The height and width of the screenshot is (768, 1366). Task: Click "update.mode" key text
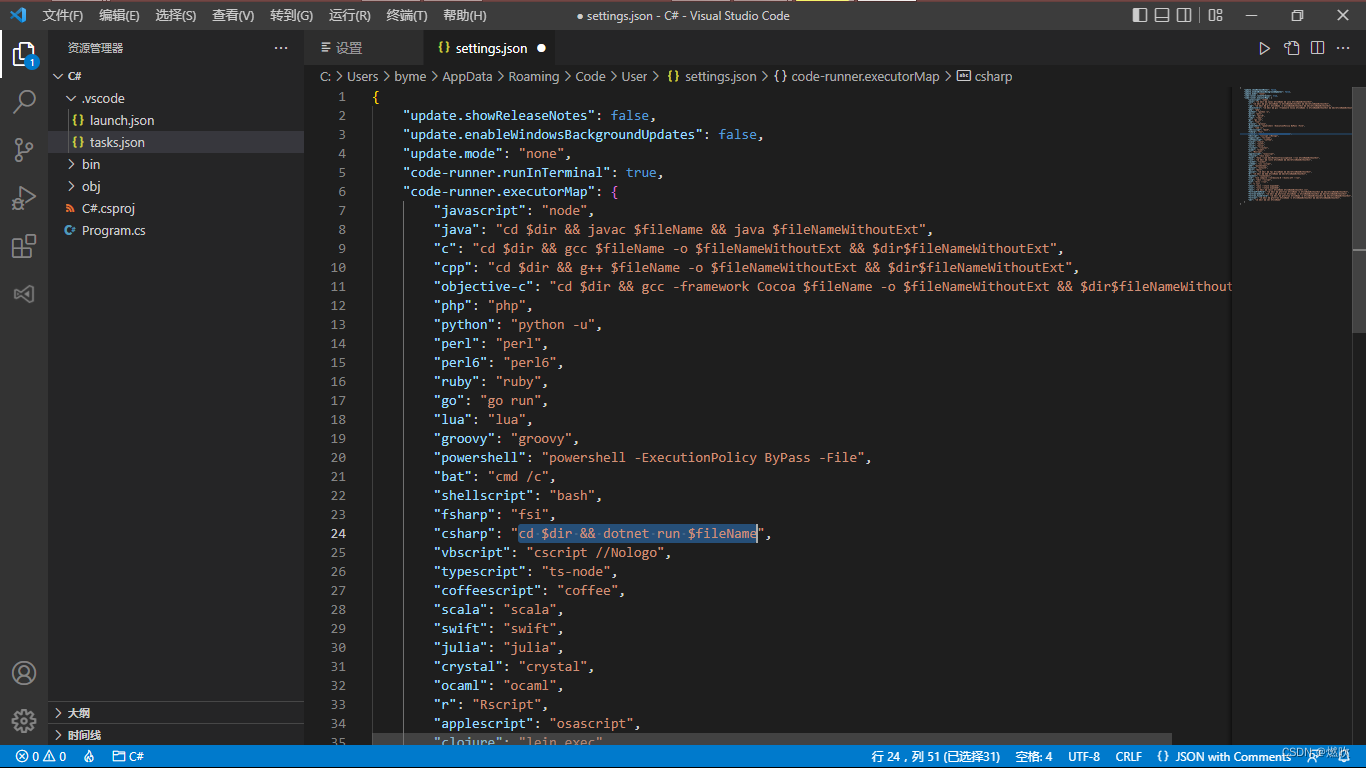(x=452, y=153)
